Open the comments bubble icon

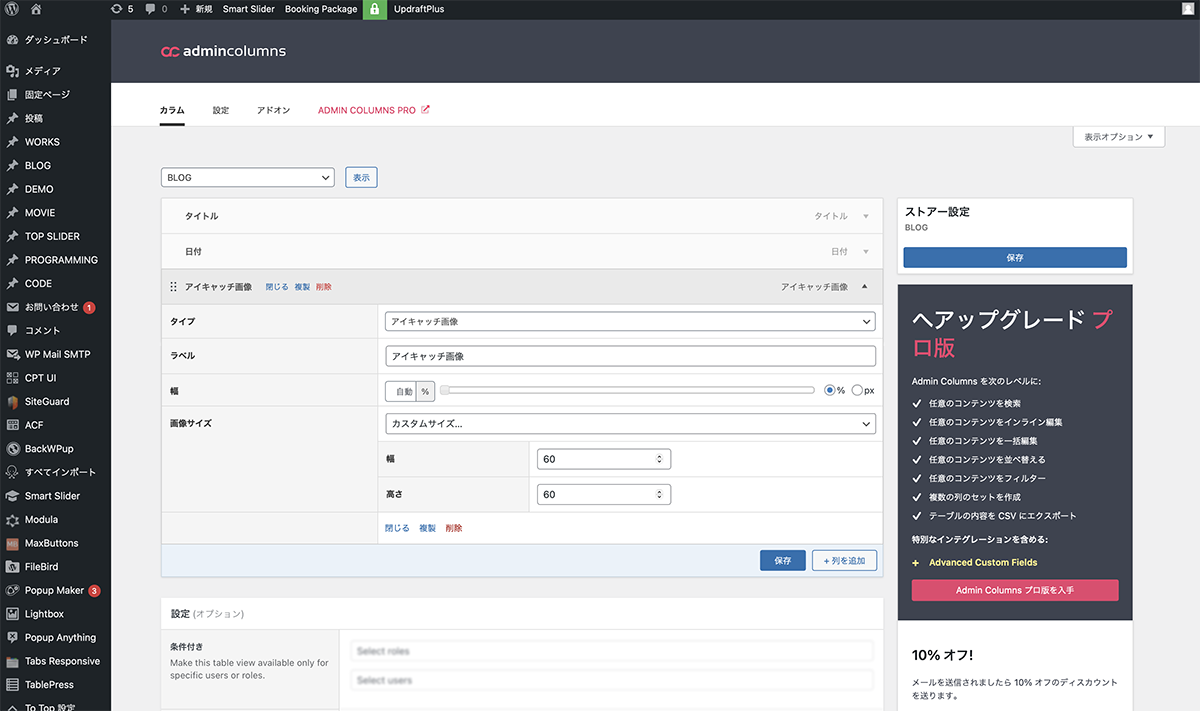click(x=150, y=9)
